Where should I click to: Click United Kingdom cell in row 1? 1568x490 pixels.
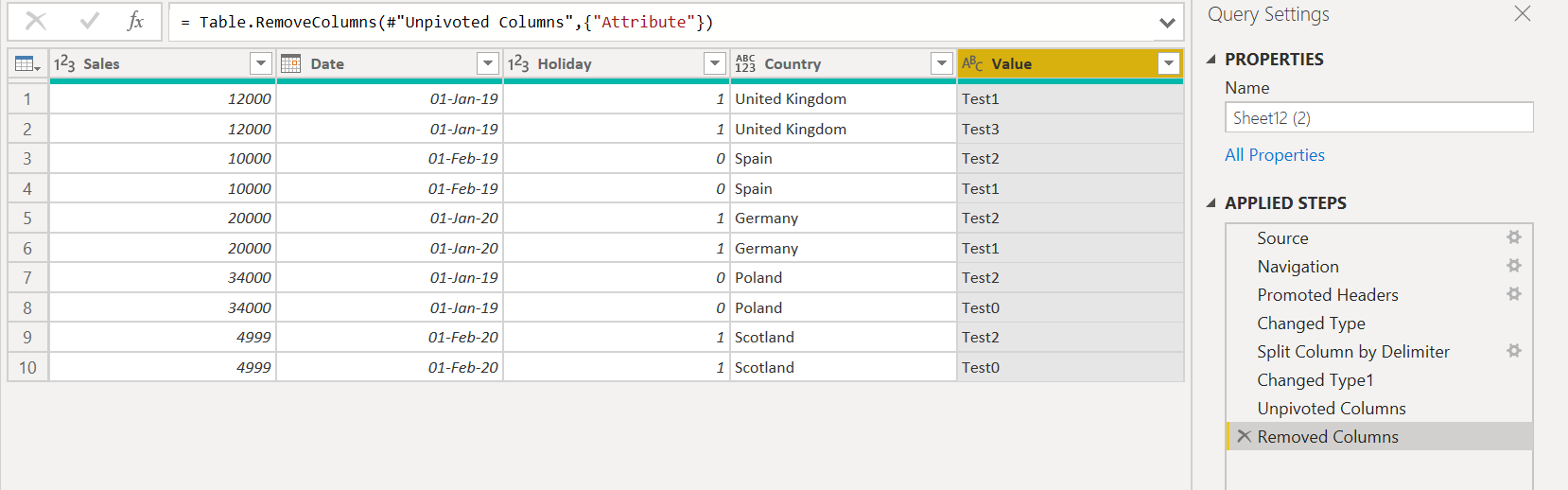click(844, 98)
